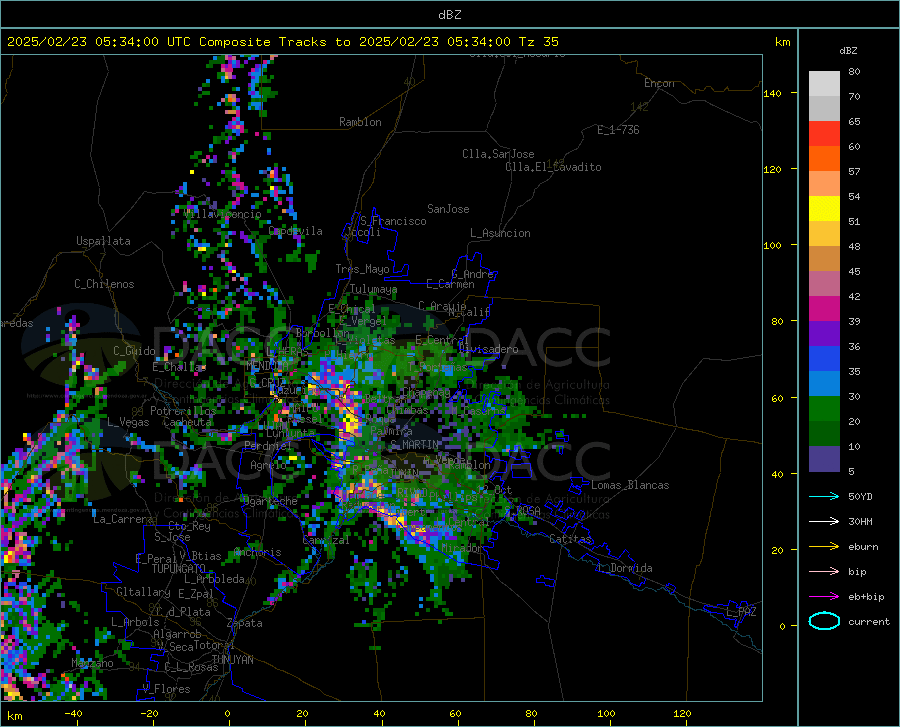This screenshot has width=900, height=727.
Task: Click the 'L_PAZ' map label
Action: [741, 612]
